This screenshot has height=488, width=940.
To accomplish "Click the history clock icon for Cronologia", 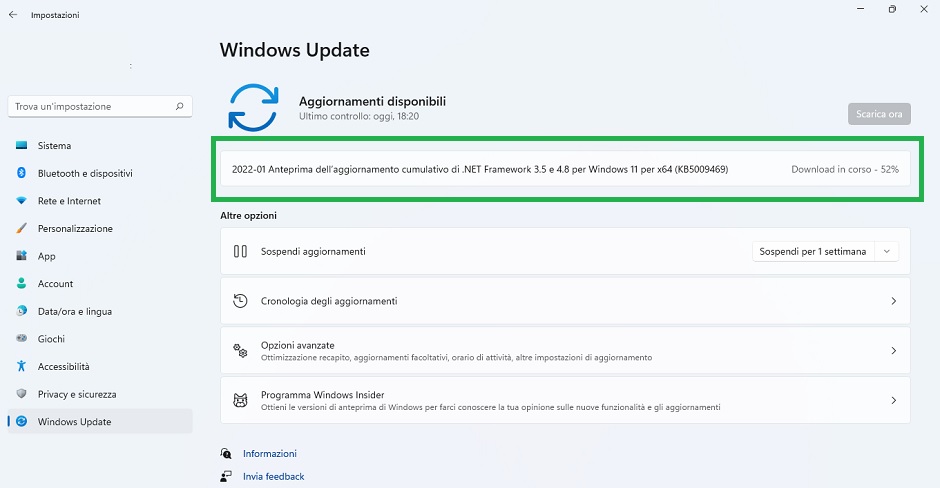I will (x=240, y=301).
